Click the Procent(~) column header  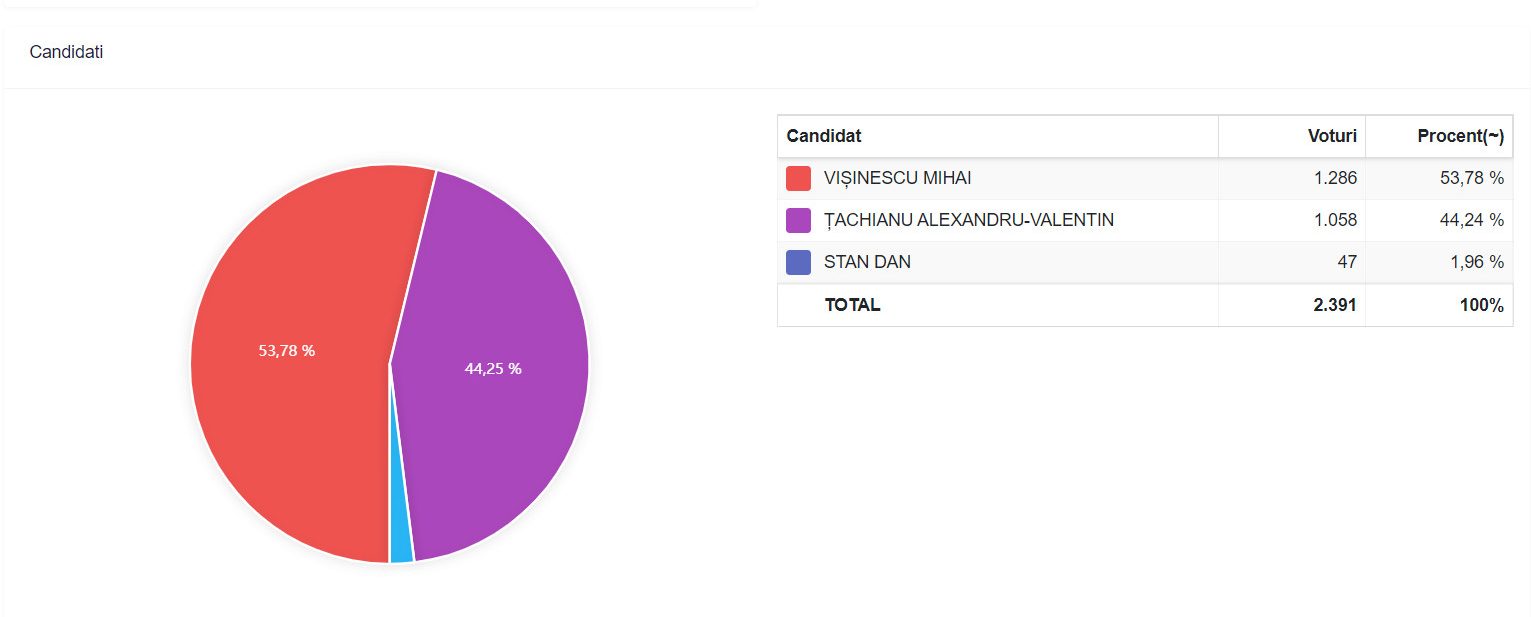pyautogui.click(x=1460, y=136)
